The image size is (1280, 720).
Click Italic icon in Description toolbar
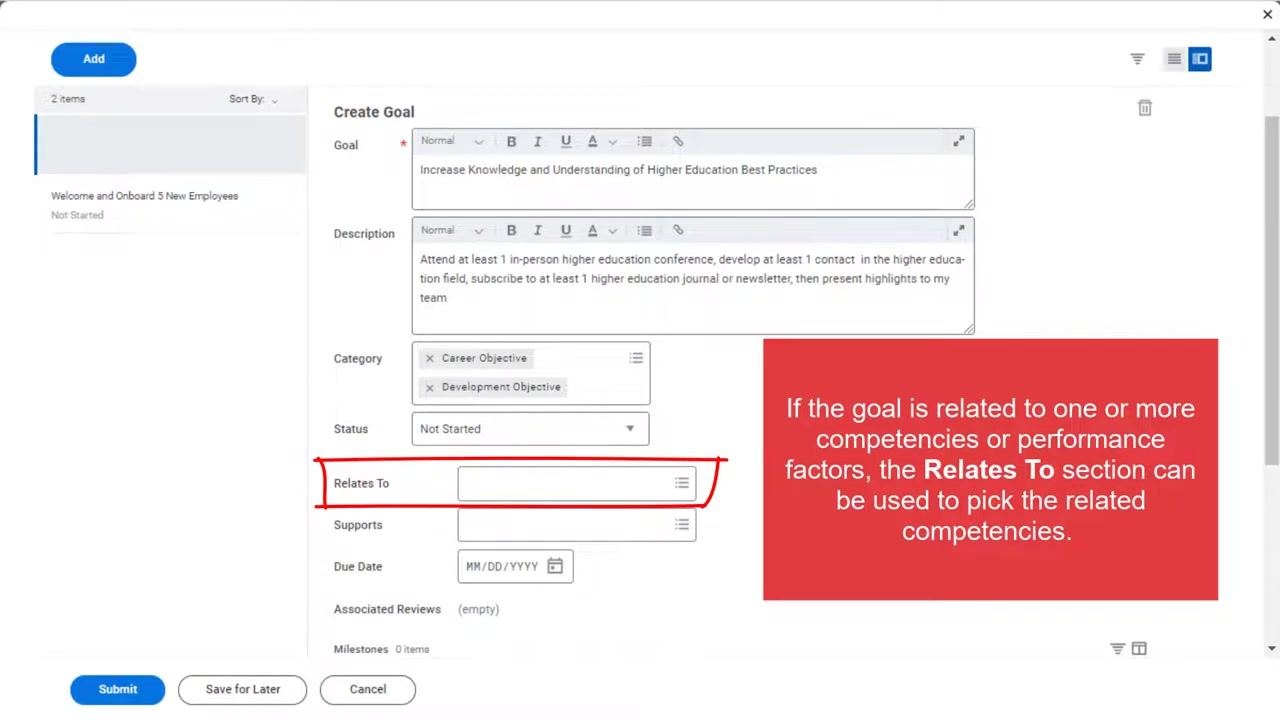click(538, 230)
